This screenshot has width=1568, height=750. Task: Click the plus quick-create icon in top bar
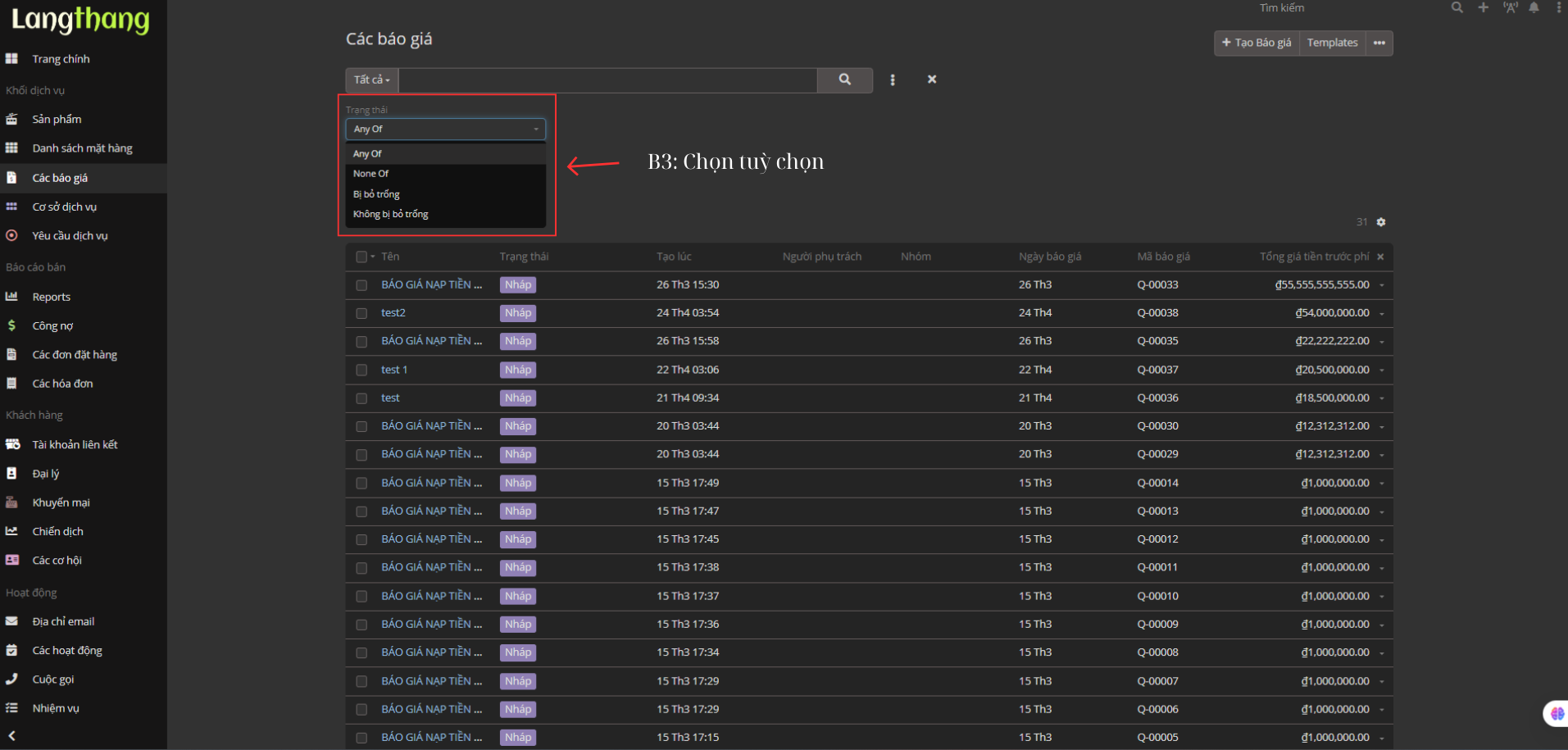coord(1483,7)
